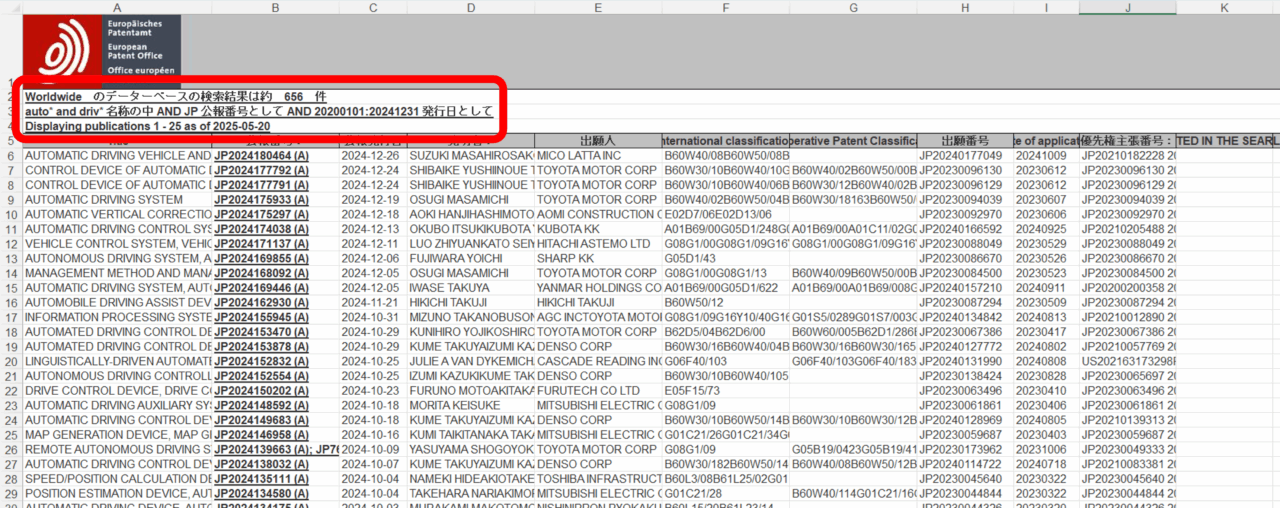This screenshot has height=508, width=1280.
Task: Click inventor cell FUJIWARA YOICHI
Action: [x=470, y=258]
